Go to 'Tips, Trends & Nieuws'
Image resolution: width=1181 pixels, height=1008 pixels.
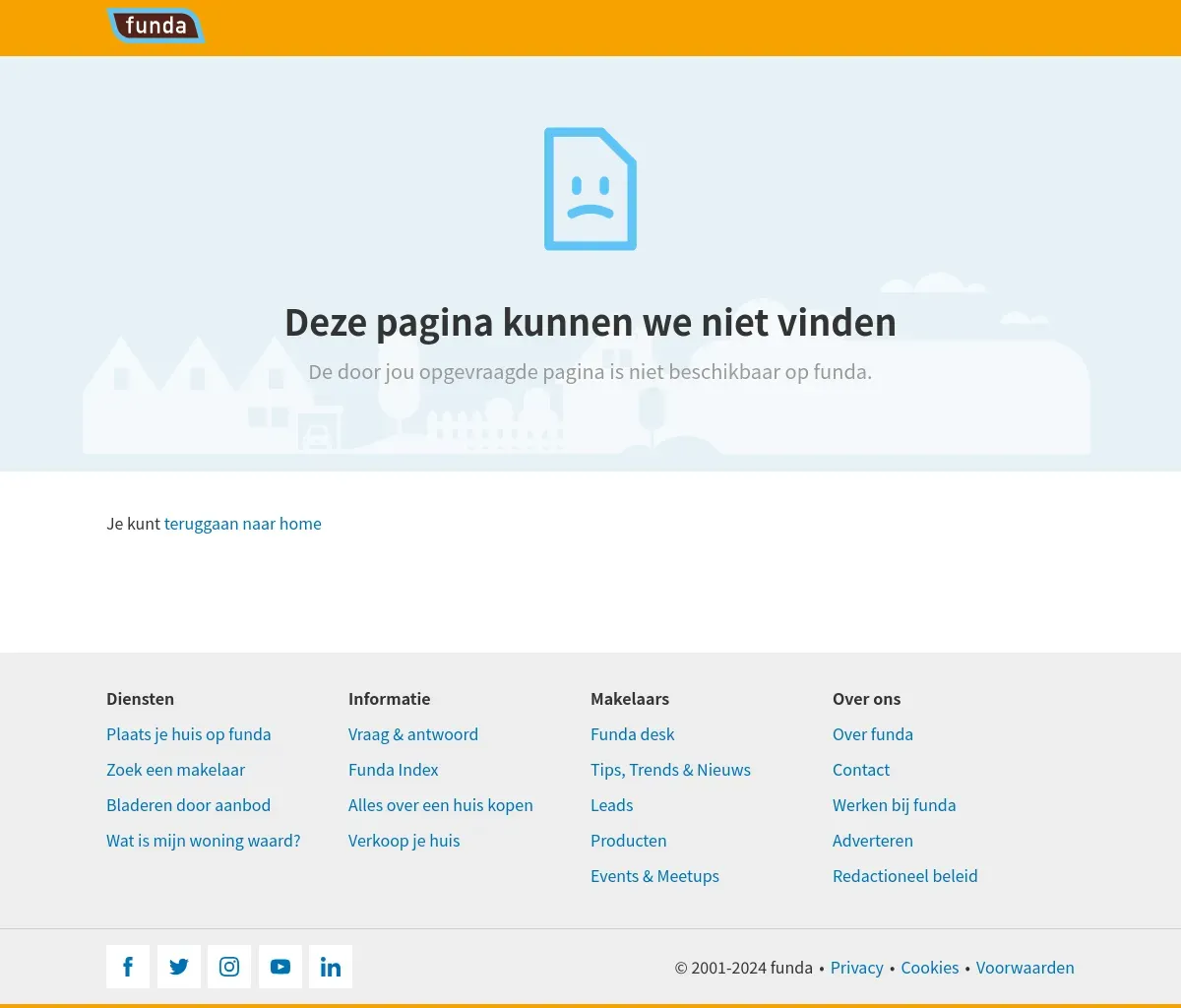click(671, 770)
